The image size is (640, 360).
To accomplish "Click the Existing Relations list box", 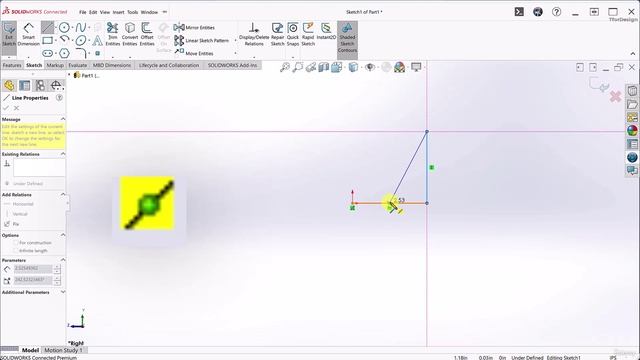I will [39, 168].
